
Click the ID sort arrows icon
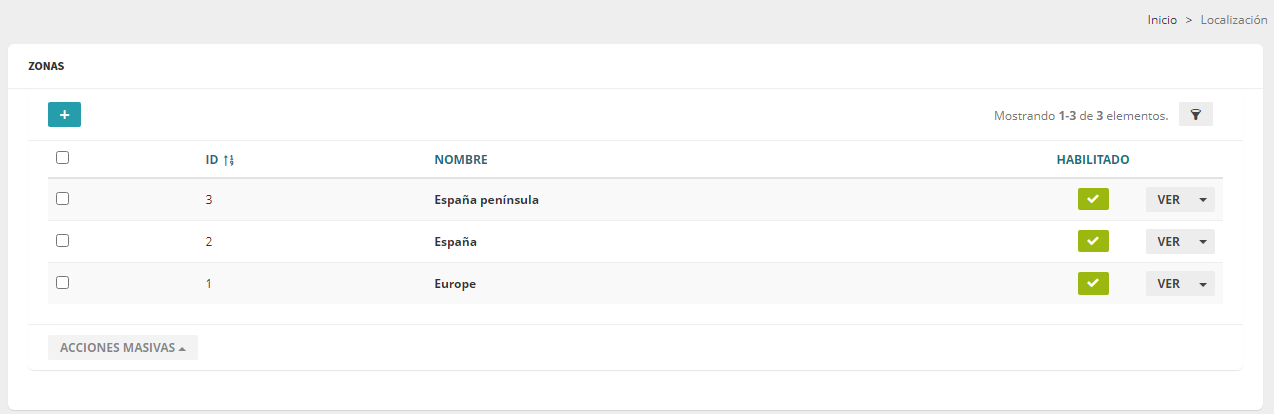(x=228, y=160)
